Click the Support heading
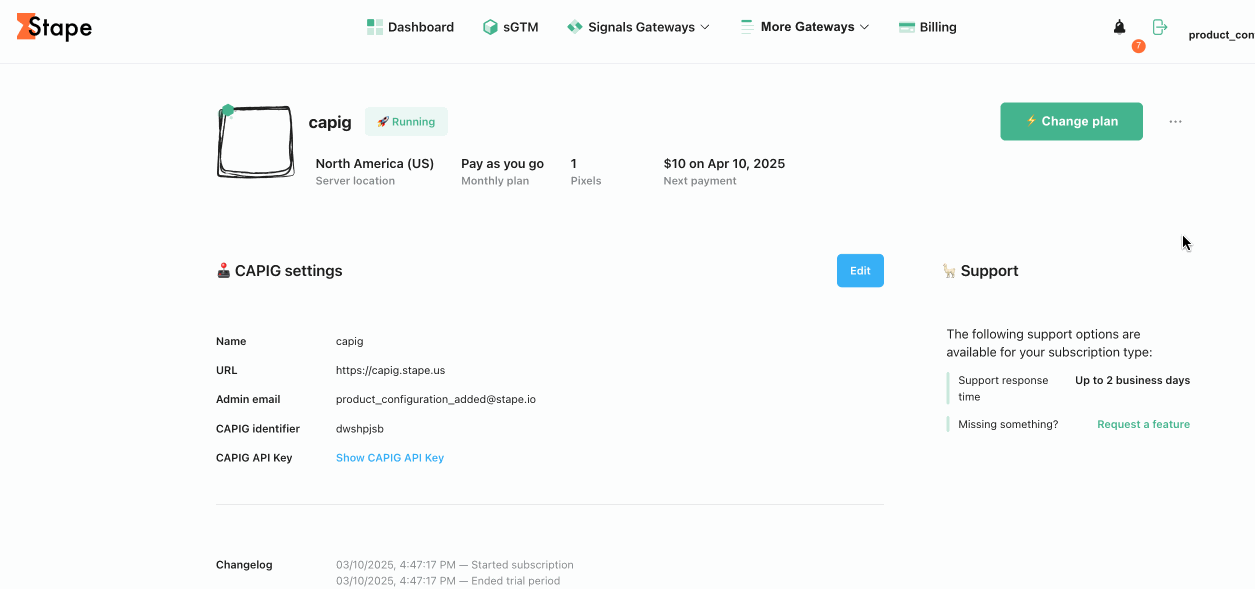 click(980, 270)
